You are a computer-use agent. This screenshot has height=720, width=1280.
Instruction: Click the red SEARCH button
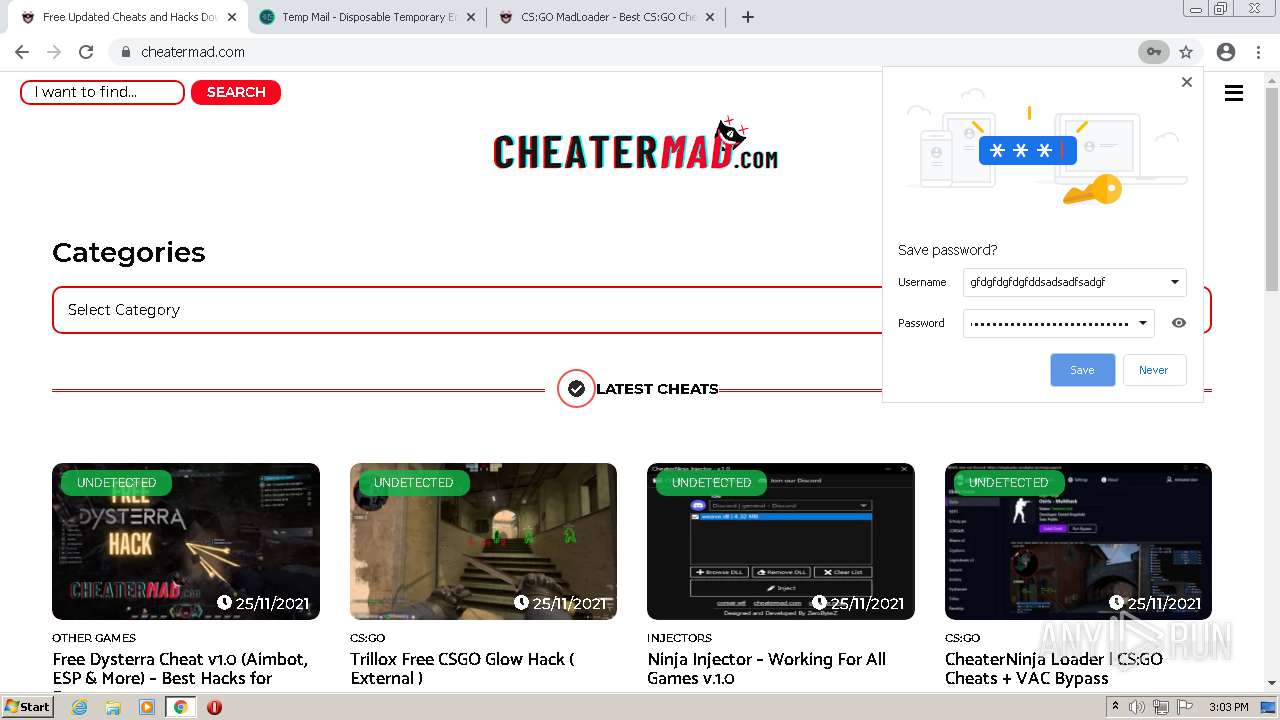(236, 92)
